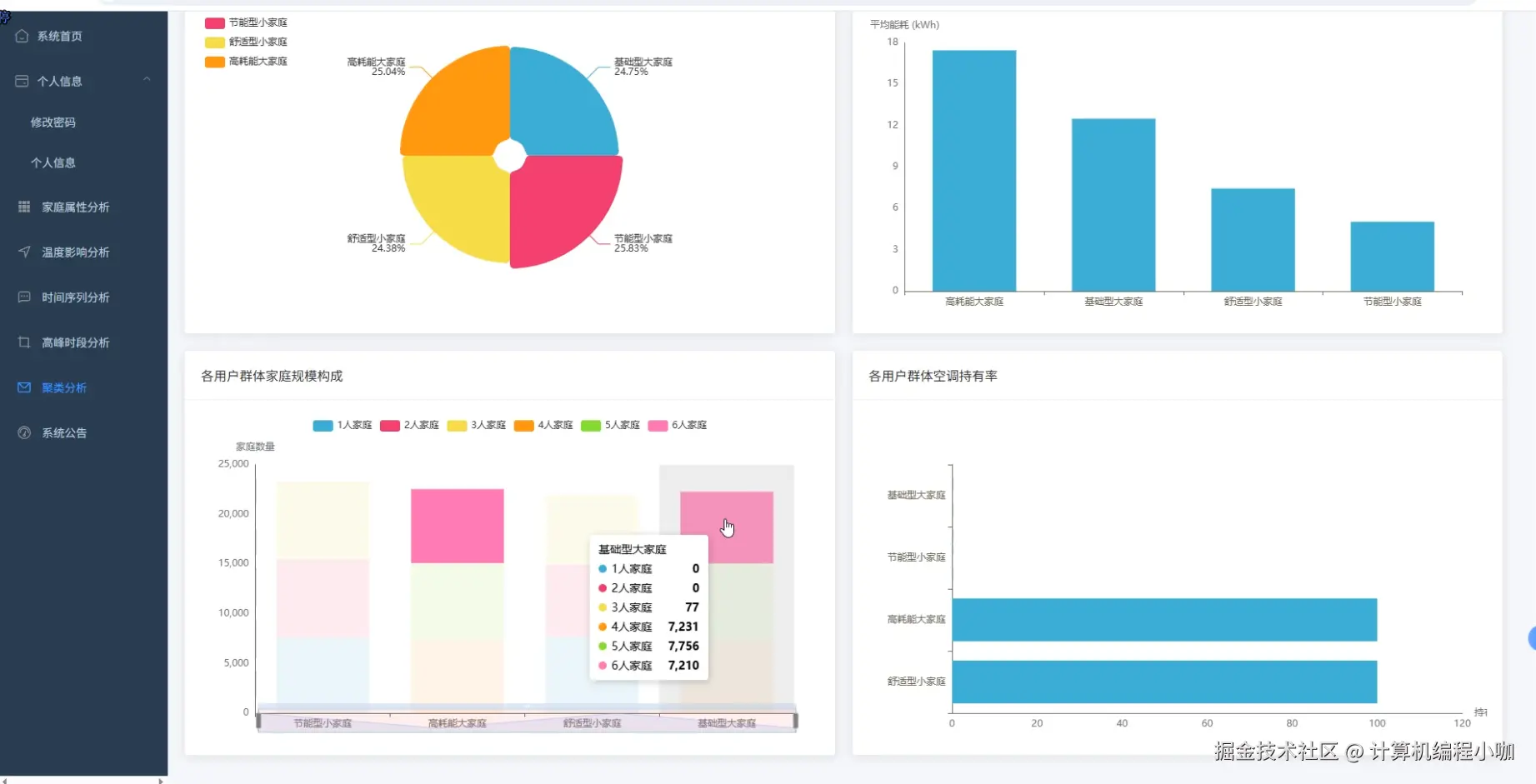This screenshot has height=784, width=1536.
Task: Click the 基础型大家庭 bar in the energy chart
Action: click(x=1113, y=205)
